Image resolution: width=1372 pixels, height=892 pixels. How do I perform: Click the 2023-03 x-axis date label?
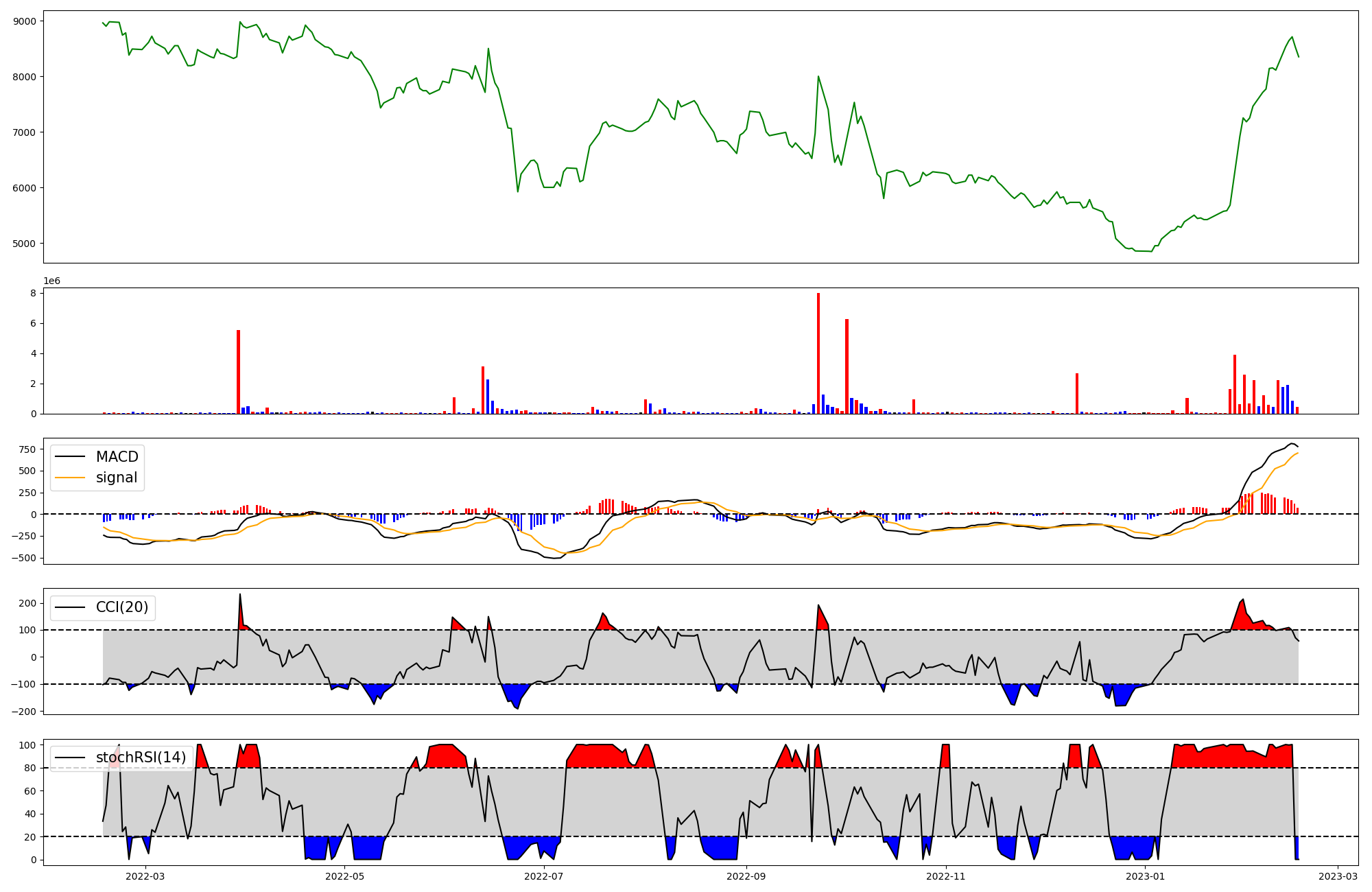(x=1338, y=876)
